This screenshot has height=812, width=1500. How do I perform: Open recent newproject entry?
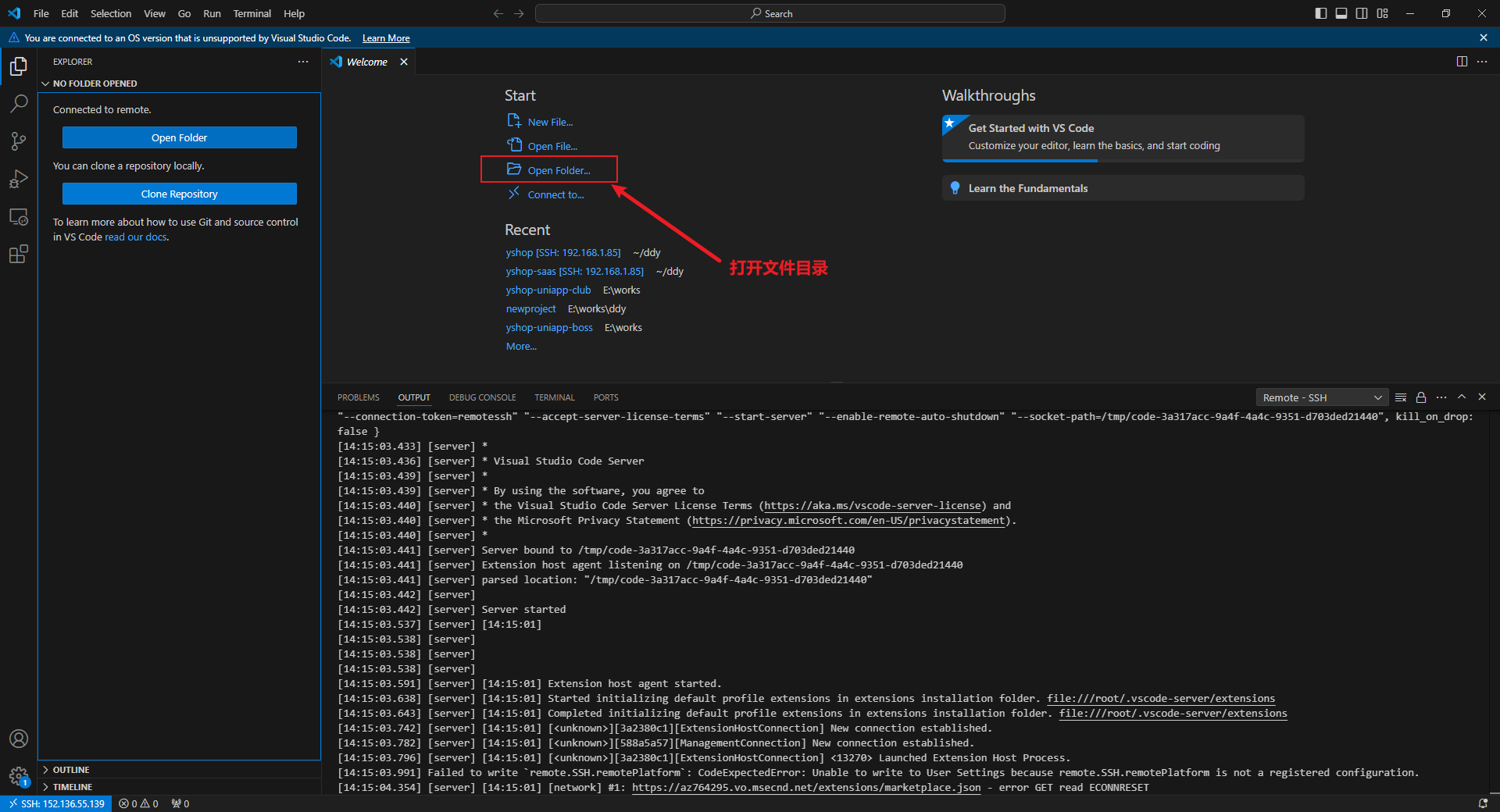(x=530, y=308)
